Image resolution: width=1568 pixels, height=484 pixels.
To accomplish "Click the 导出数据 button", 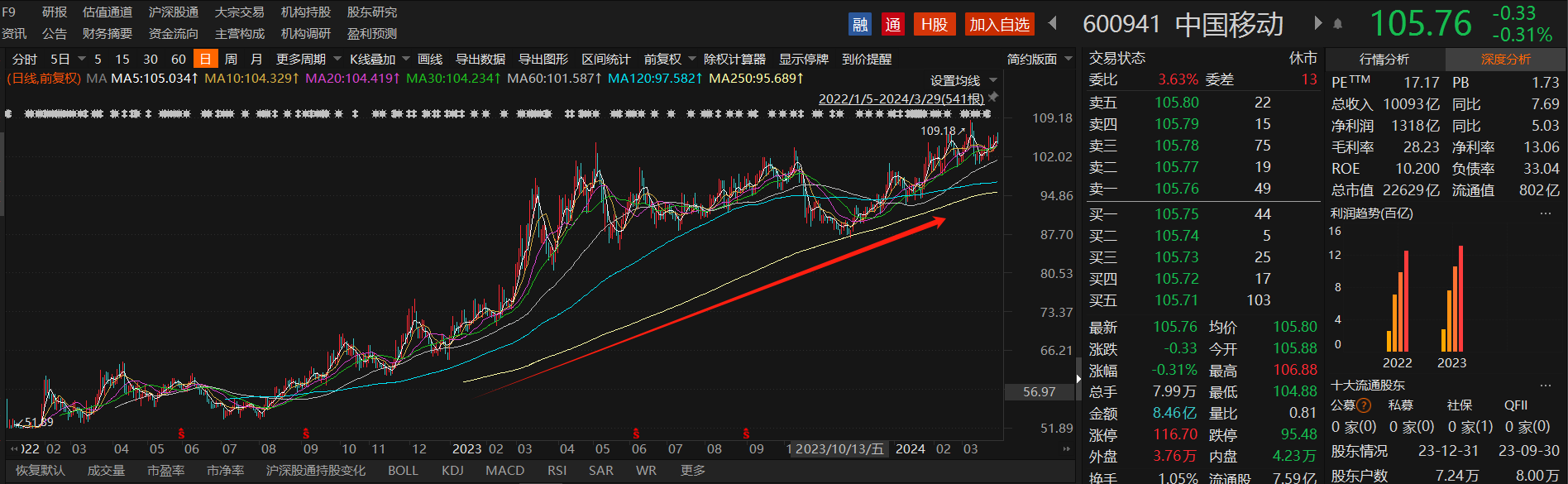I will [480, 60].
